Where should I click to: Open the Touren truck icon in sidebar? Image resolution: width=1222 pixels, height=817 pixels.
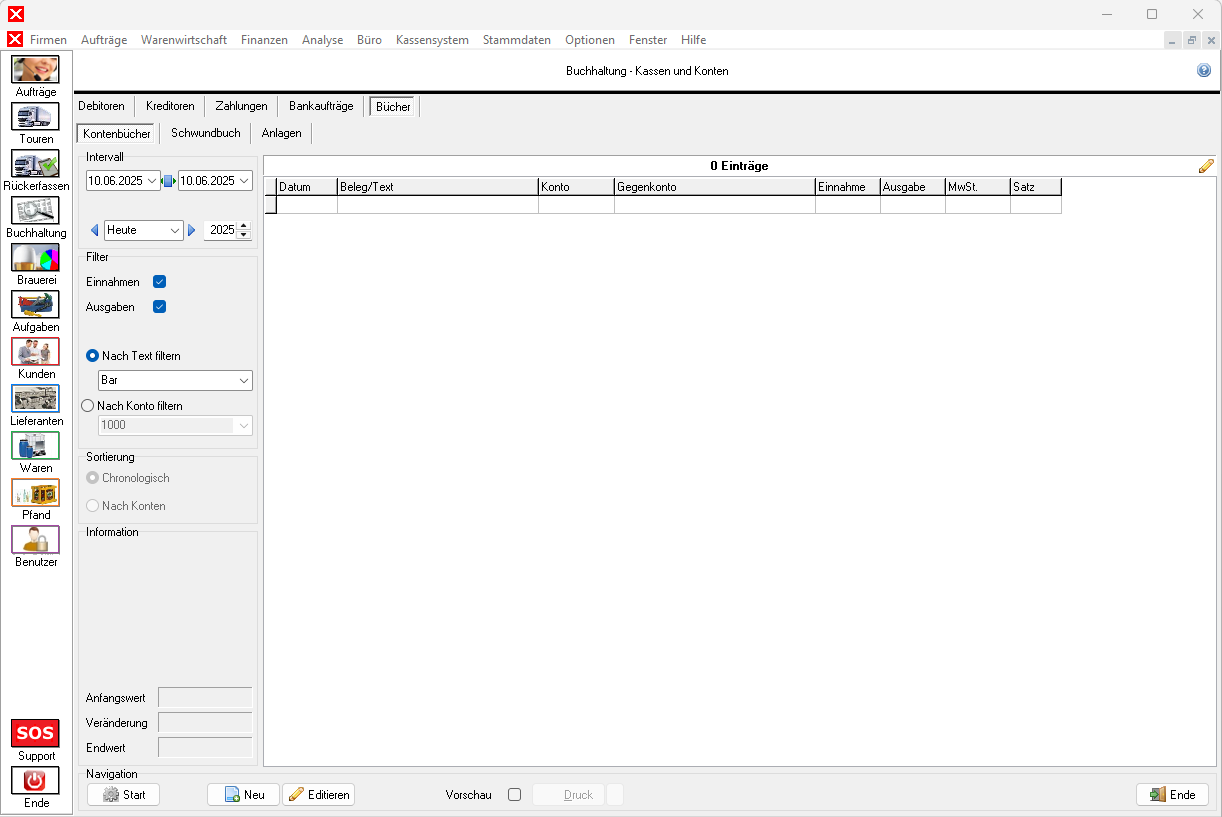pyautogui.click(x=35, y=117)
